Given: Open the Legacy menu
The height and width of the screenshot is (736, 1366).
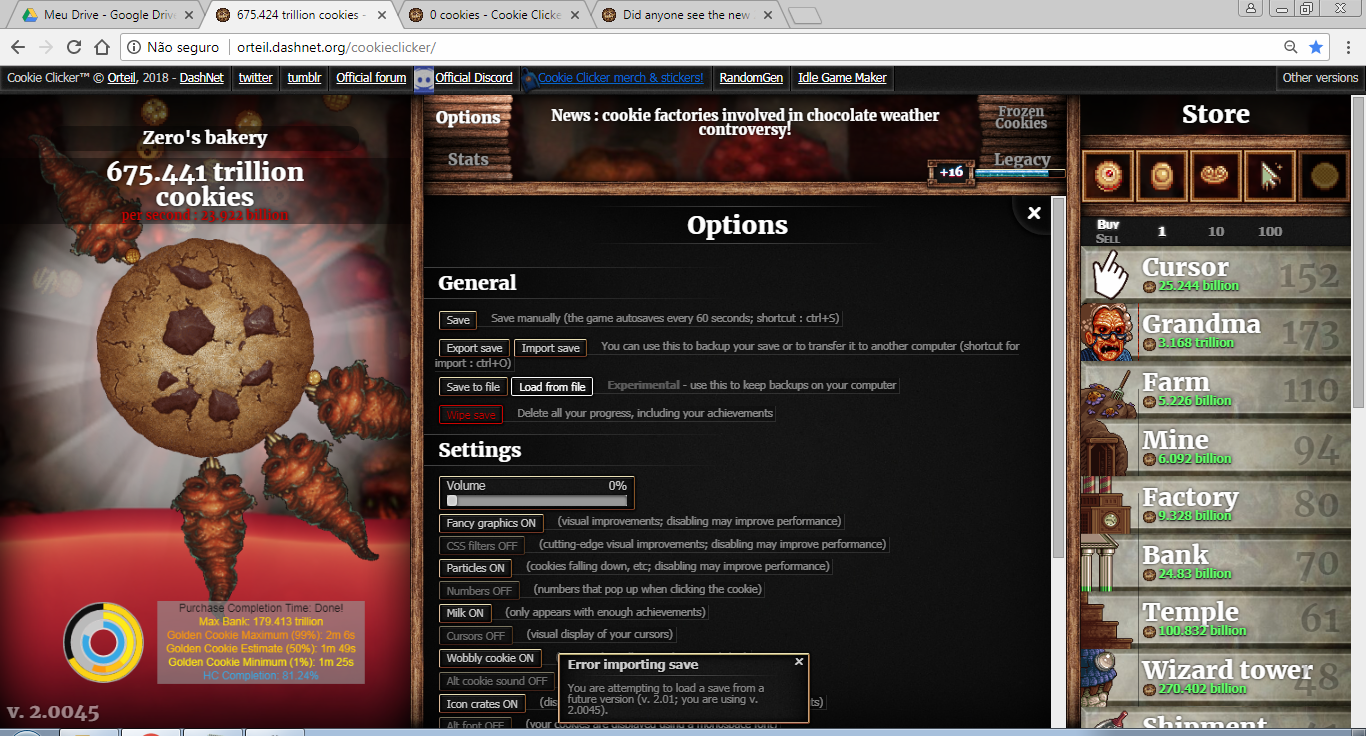Looking at the screenshot, I should click(1022, 159).
